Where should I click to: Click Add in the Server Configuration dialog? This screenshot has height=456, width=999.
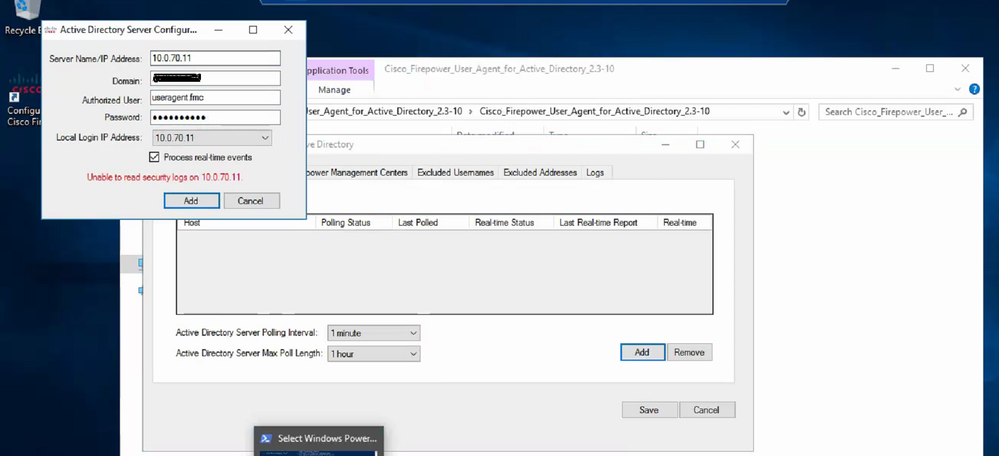(191, 201)
